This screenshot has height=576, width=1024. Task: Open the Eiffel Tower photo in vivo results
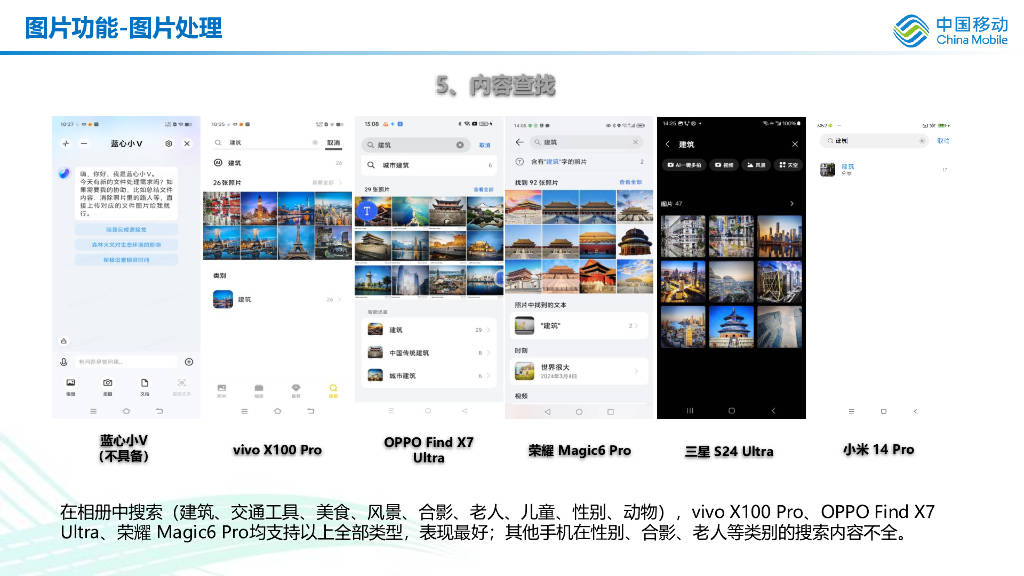[x=296, y=242]
